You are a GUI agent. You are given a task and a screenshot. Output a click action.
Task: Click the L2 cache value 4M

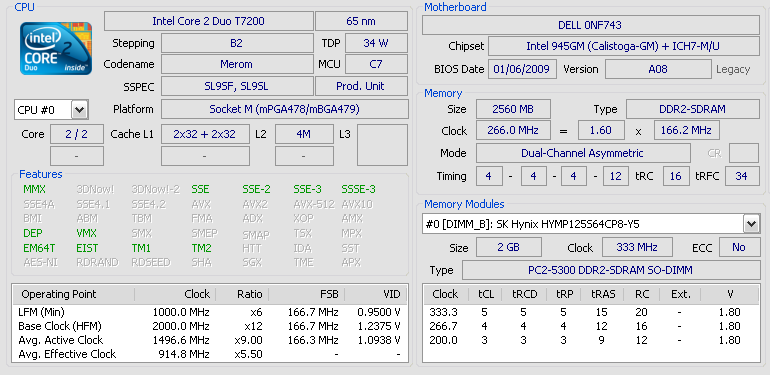[x=304, y=134]
